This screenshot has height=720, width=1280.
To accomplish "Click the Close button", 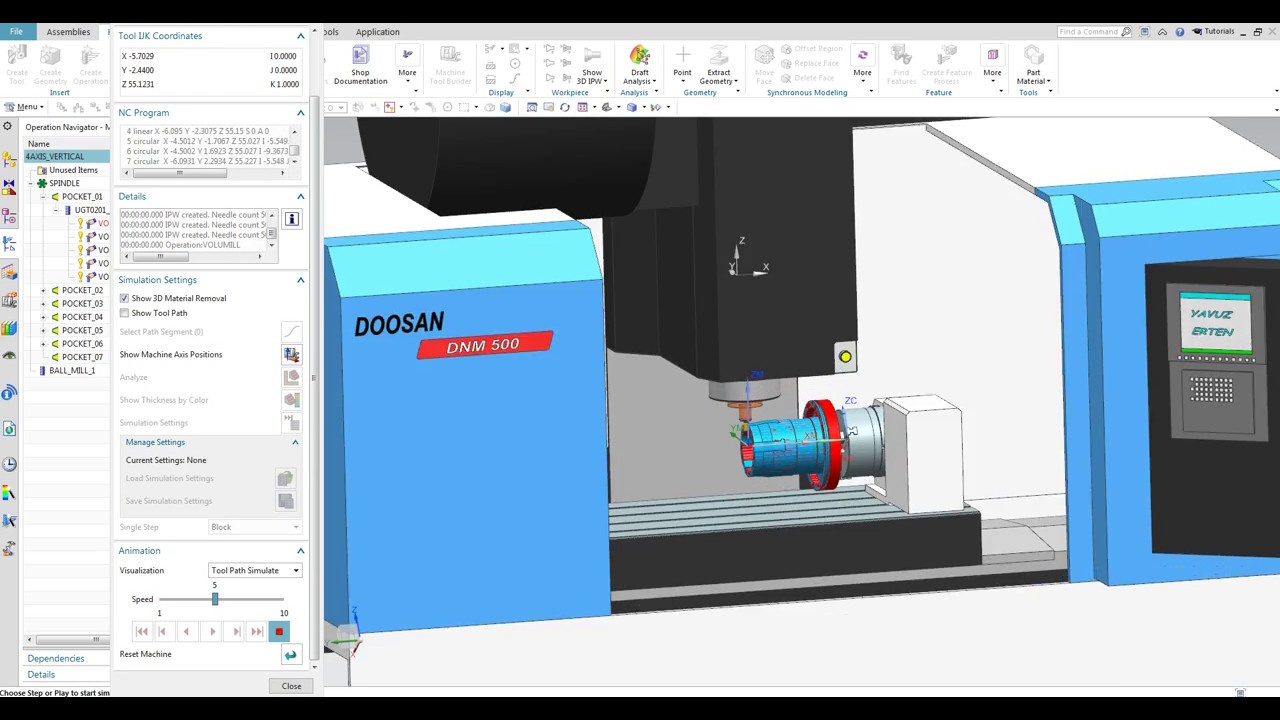I will (x=291, y=686).
